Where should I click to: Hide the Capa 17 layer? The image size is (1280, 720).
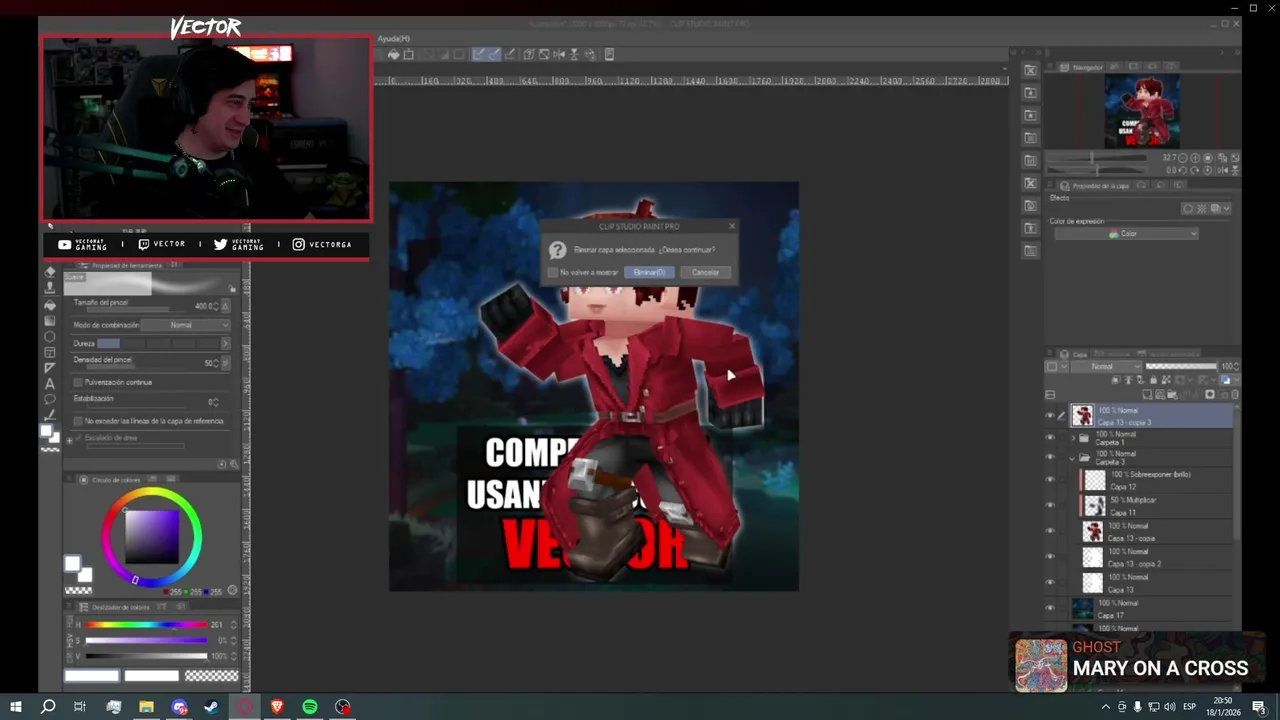pyautogui.click(x=1050, y=607)
